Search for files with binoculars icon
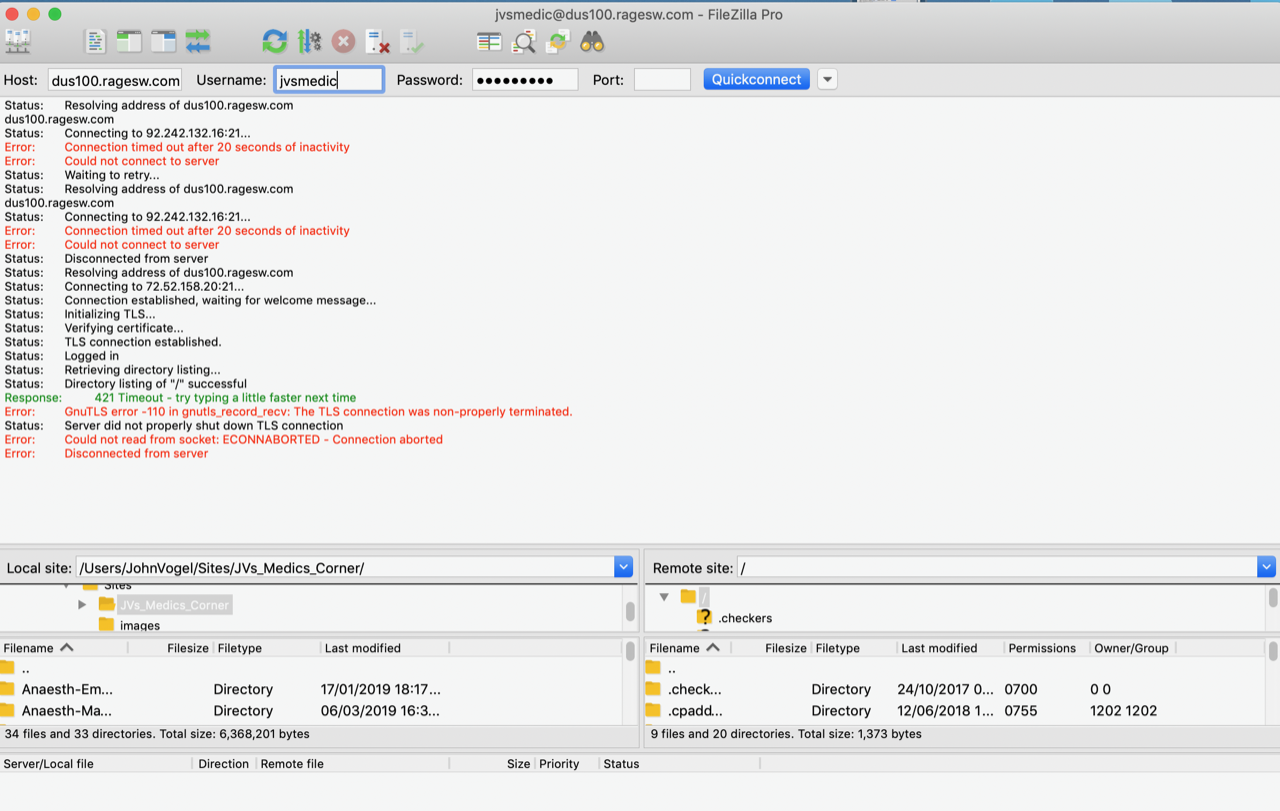Viewport: 1280px width, 811px height. point(592,41)
